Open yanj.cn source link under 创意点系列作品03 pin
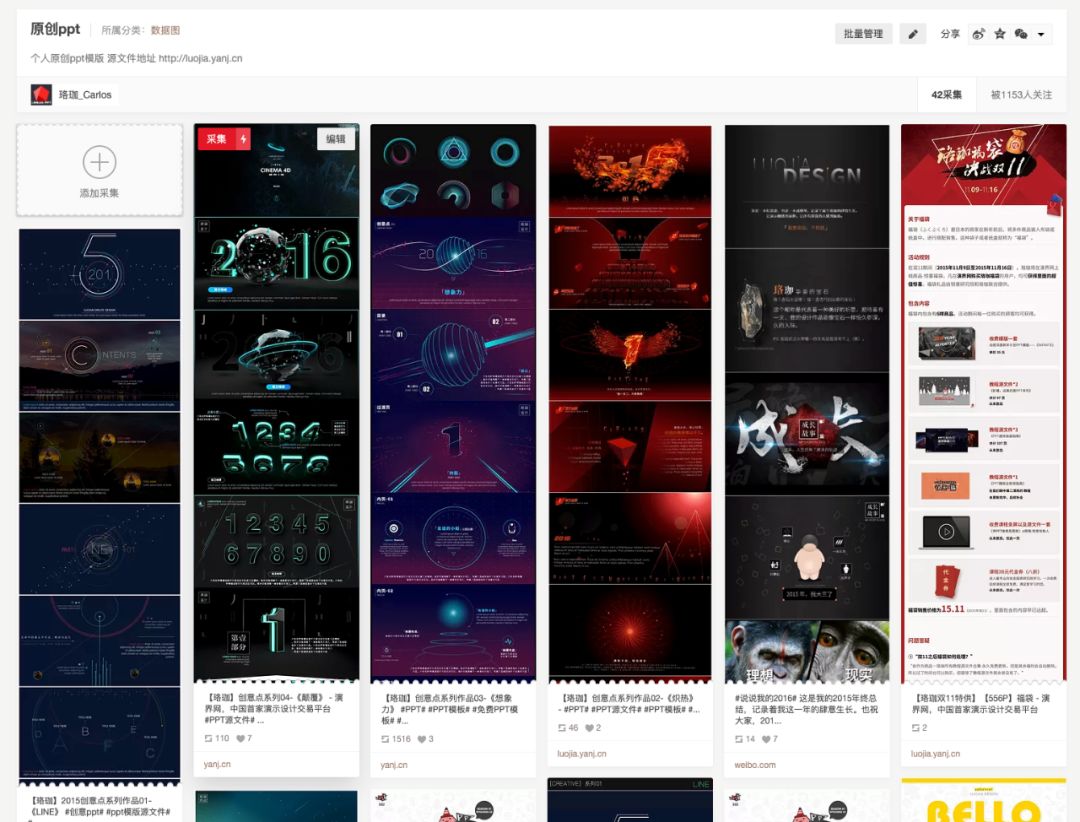1080x822 pixels. click(393, 765)
